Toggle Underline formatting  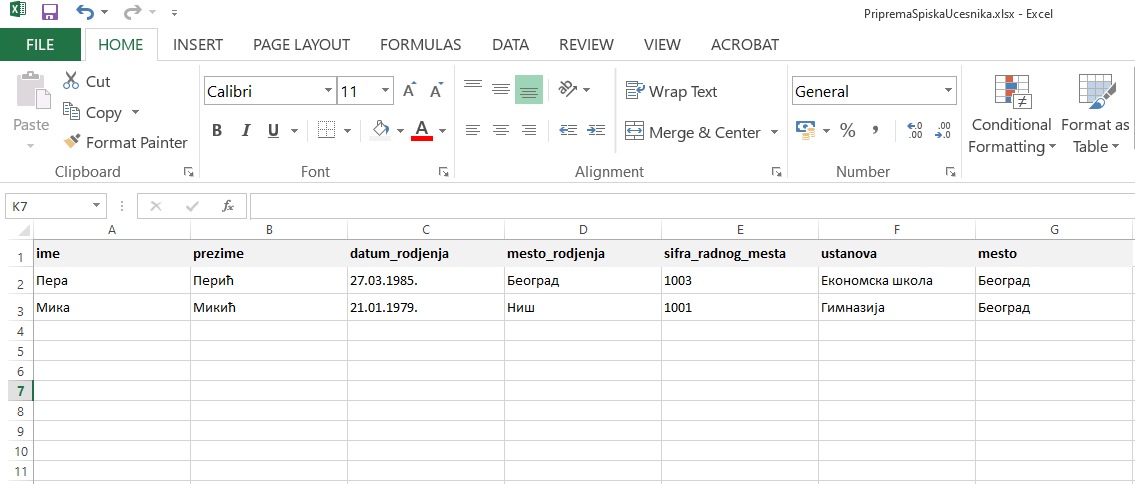[273, 131]
